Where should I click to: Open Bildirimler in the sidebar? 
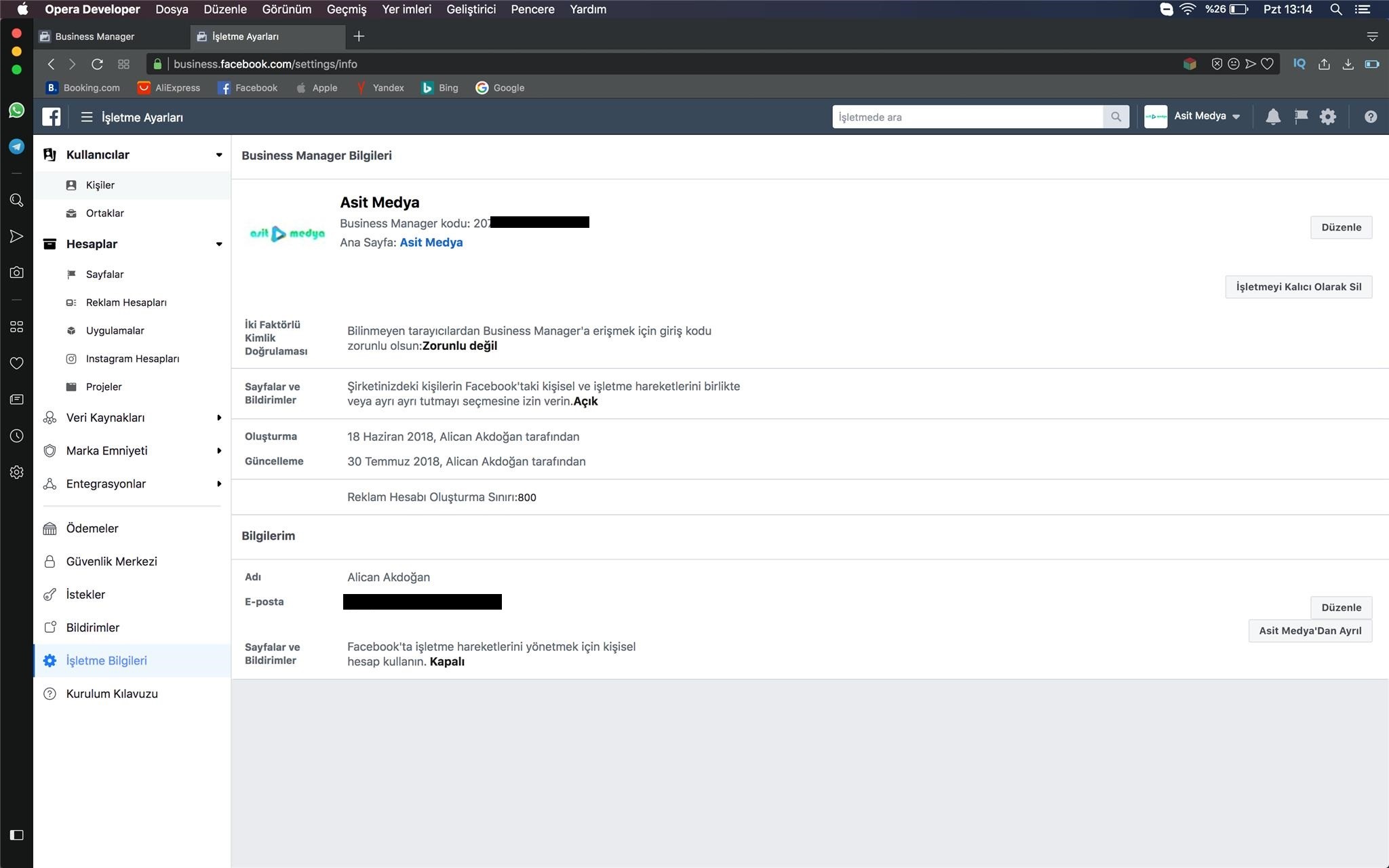click(132, 627)
